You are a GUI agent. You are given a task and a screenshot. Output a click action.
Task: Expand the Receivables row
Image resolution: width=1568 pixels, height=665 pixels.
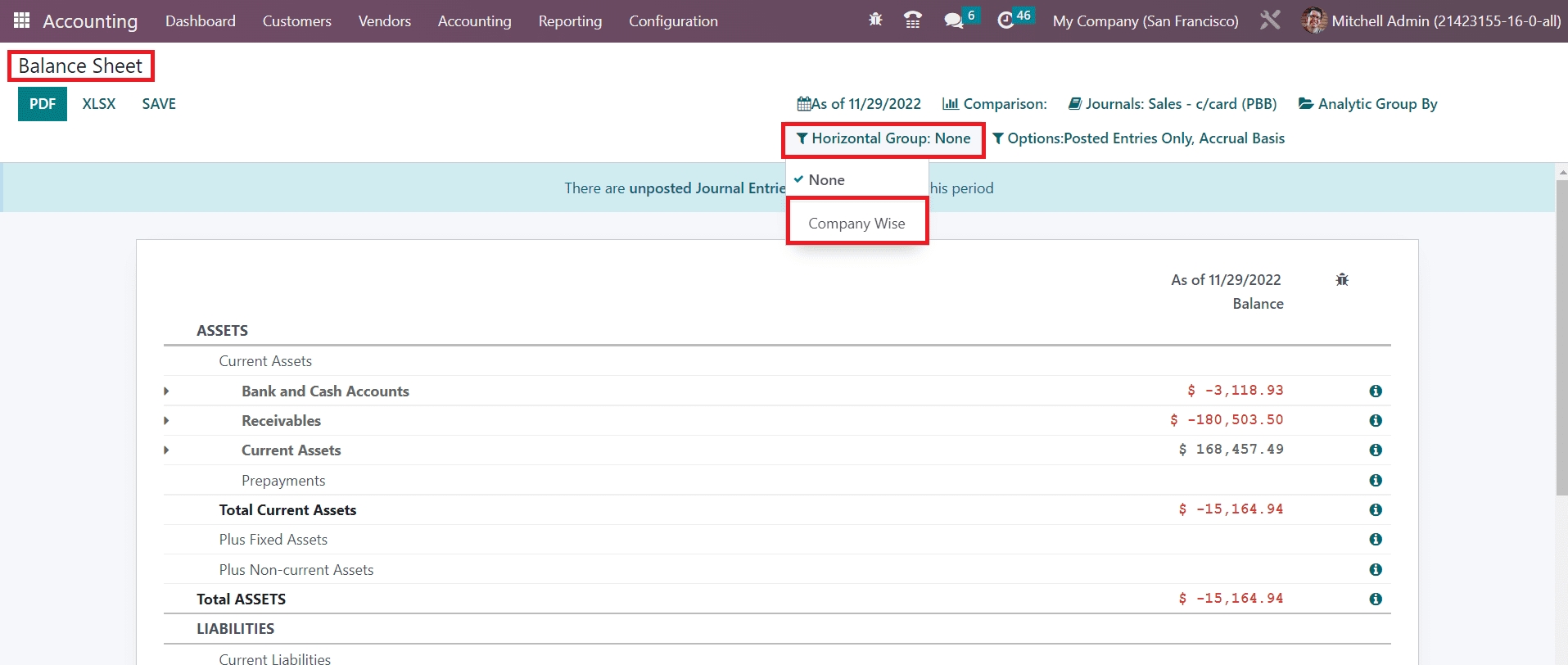point(166,421)
